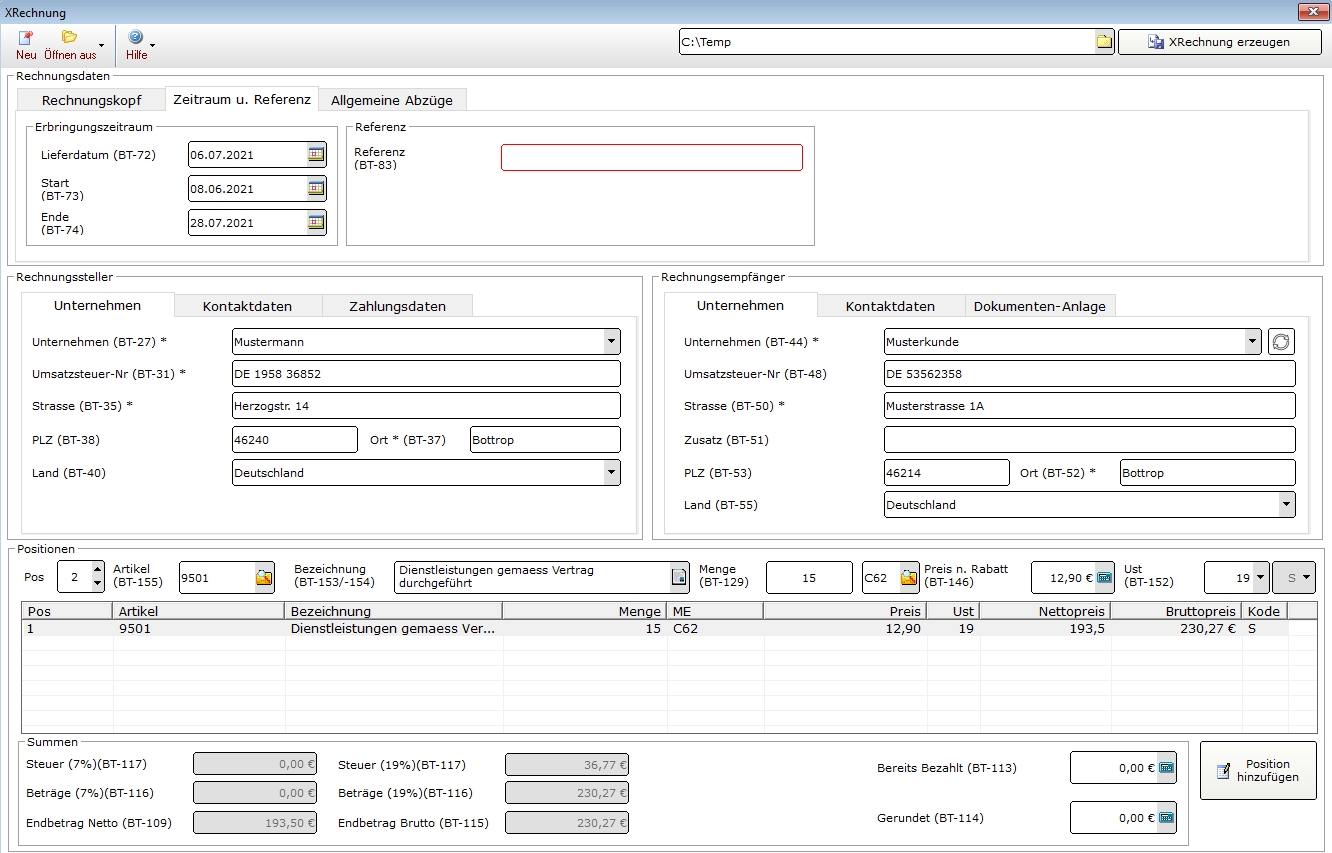
Task: Expand Rechnungsempfänger Land (BT-55) dropdown
Action: coord(1286,505)
